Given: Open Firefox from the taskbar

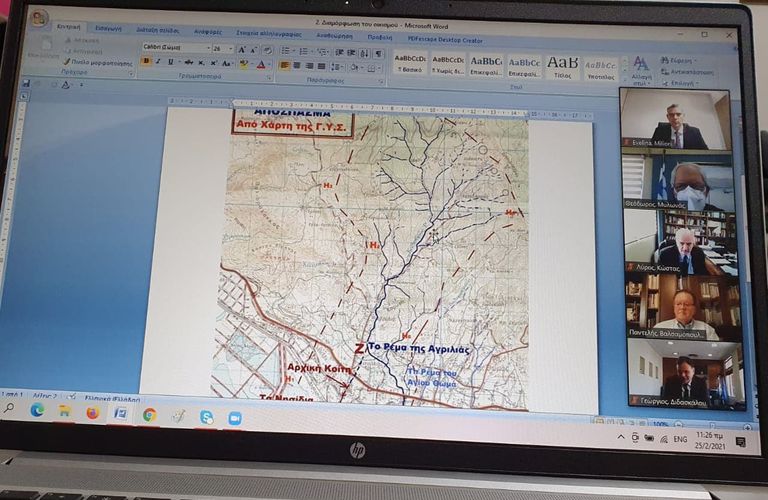Looking at the screenshot, I should tap(93, 413).
